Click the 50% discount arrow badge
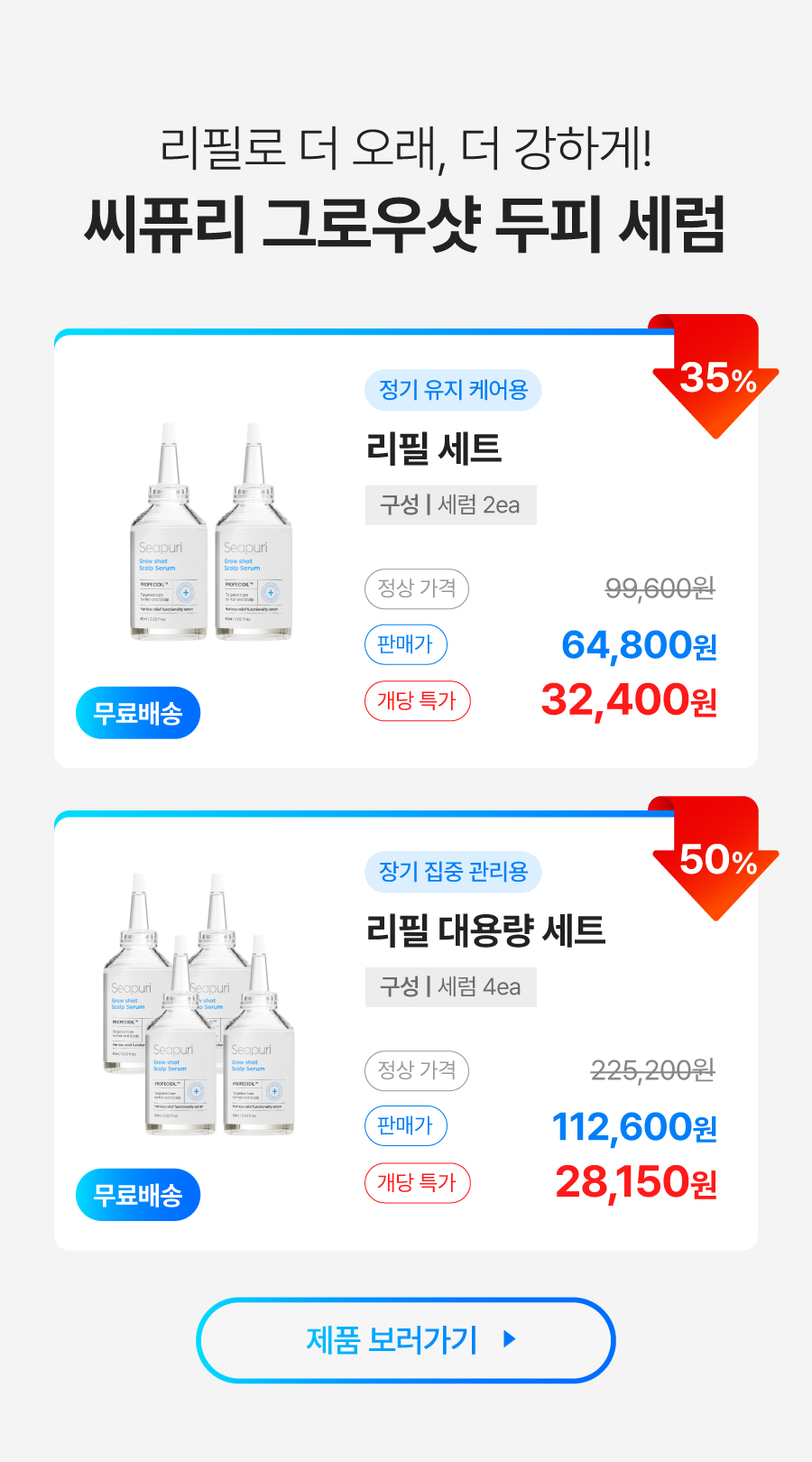Screen dimensions: 812x1462 (x=715, y=857)
